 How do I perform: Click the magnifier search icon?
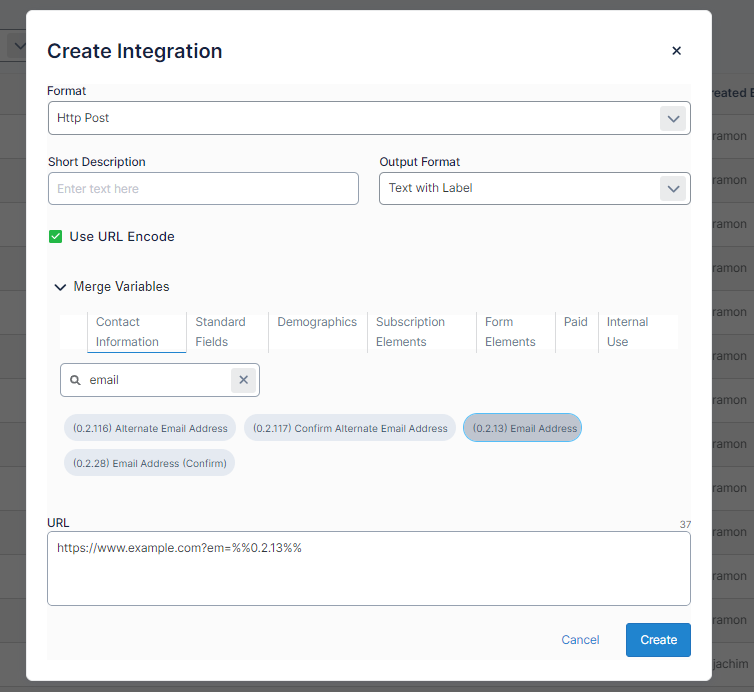point(75,380)
